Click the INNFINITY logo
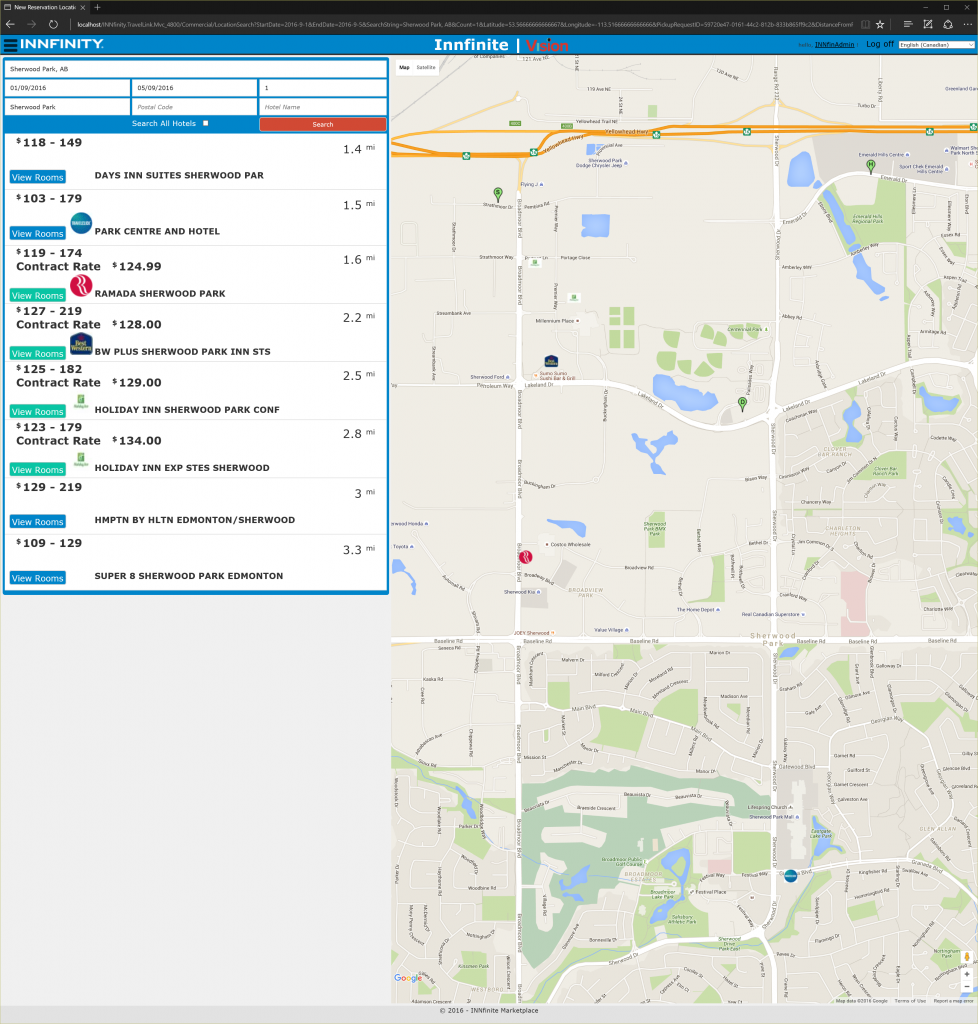 tap(62, 44)
